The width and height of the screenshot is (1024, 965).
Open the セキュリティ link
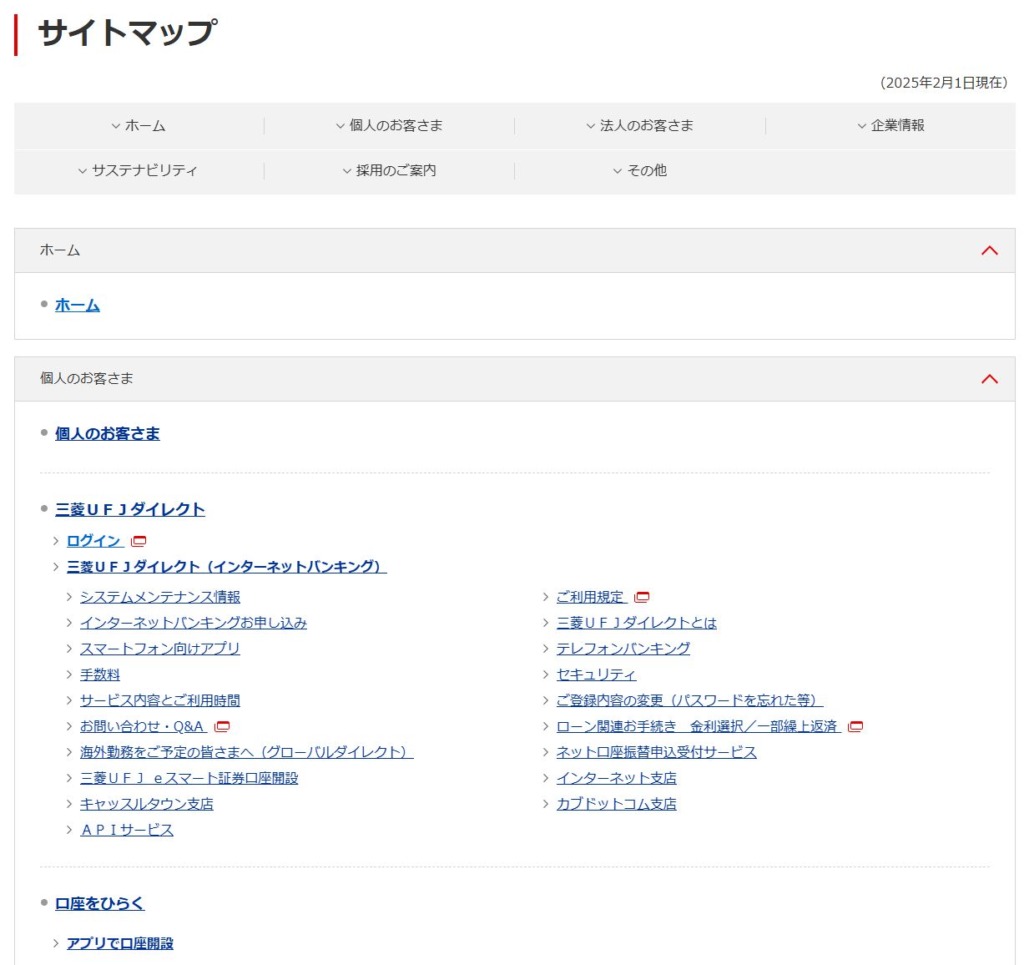596,675
